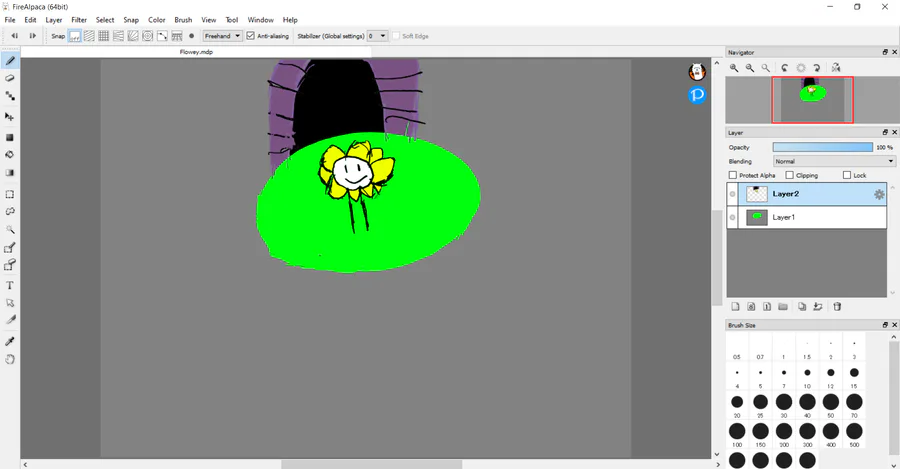The image size is (900, 469).
Task: Rotate canvas right in Navigator
Action: point(817,68)
